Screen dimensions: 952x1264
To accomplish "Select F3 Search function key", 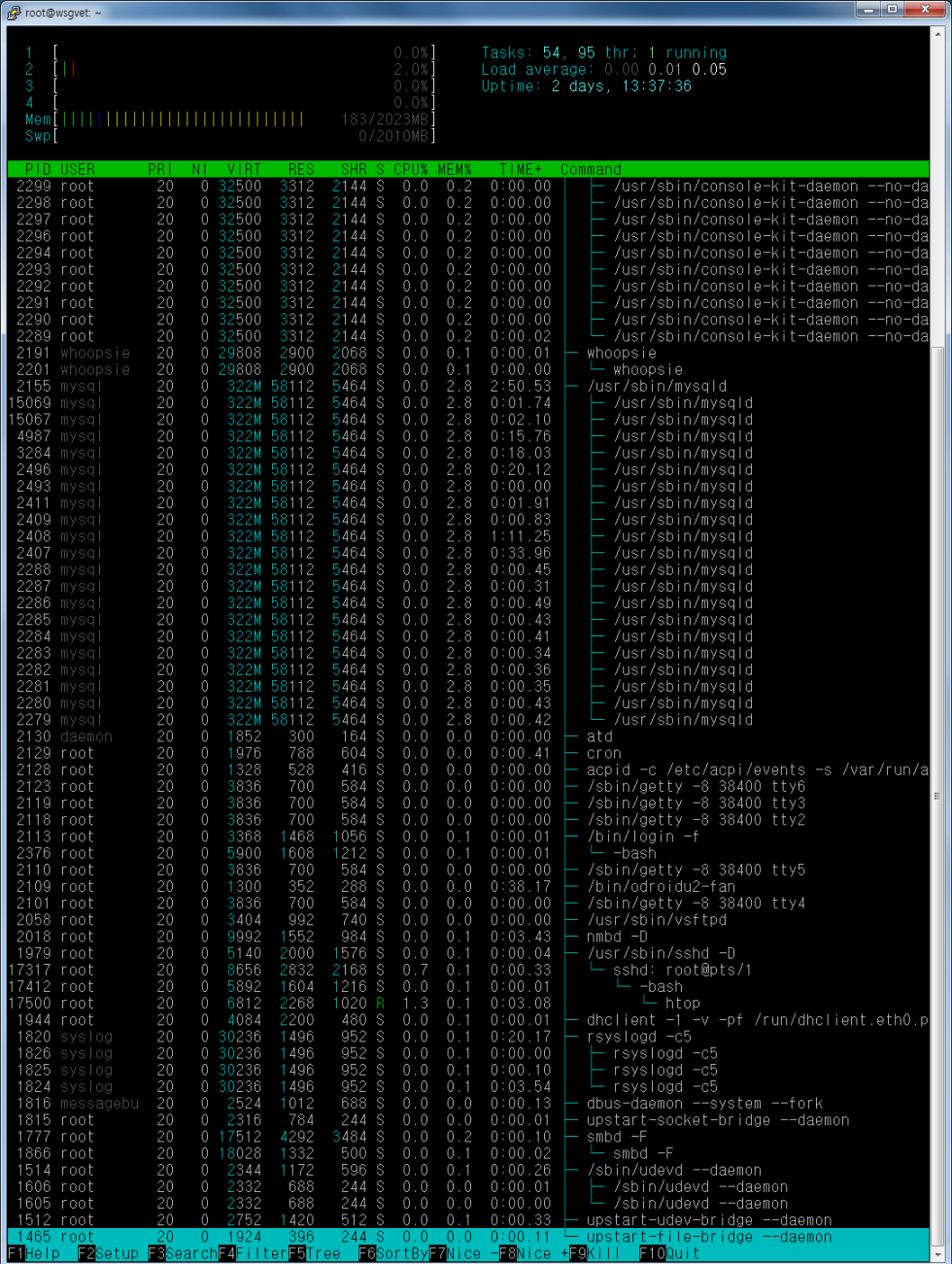I will (183, 1253).
